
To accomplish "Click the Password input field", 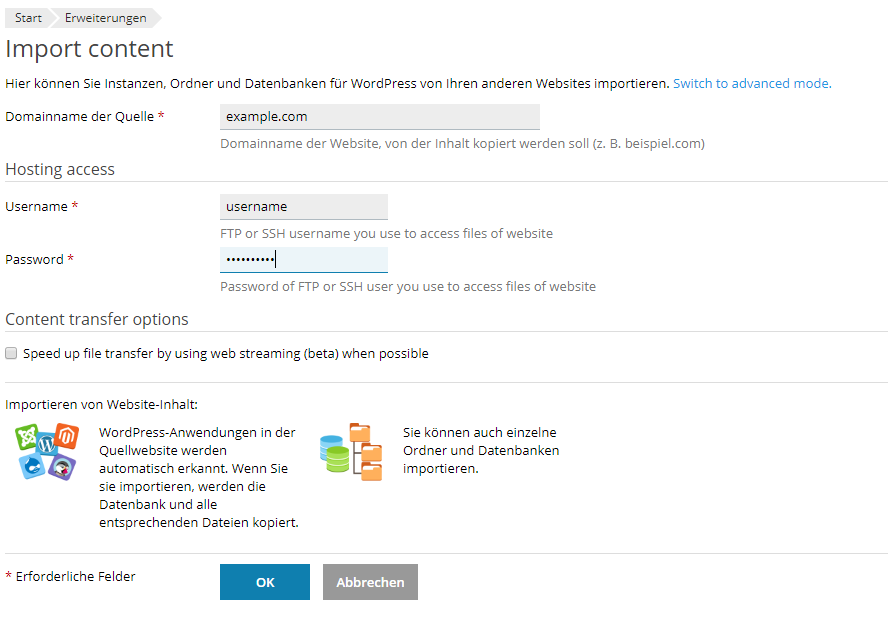I will tap(304, 260).
